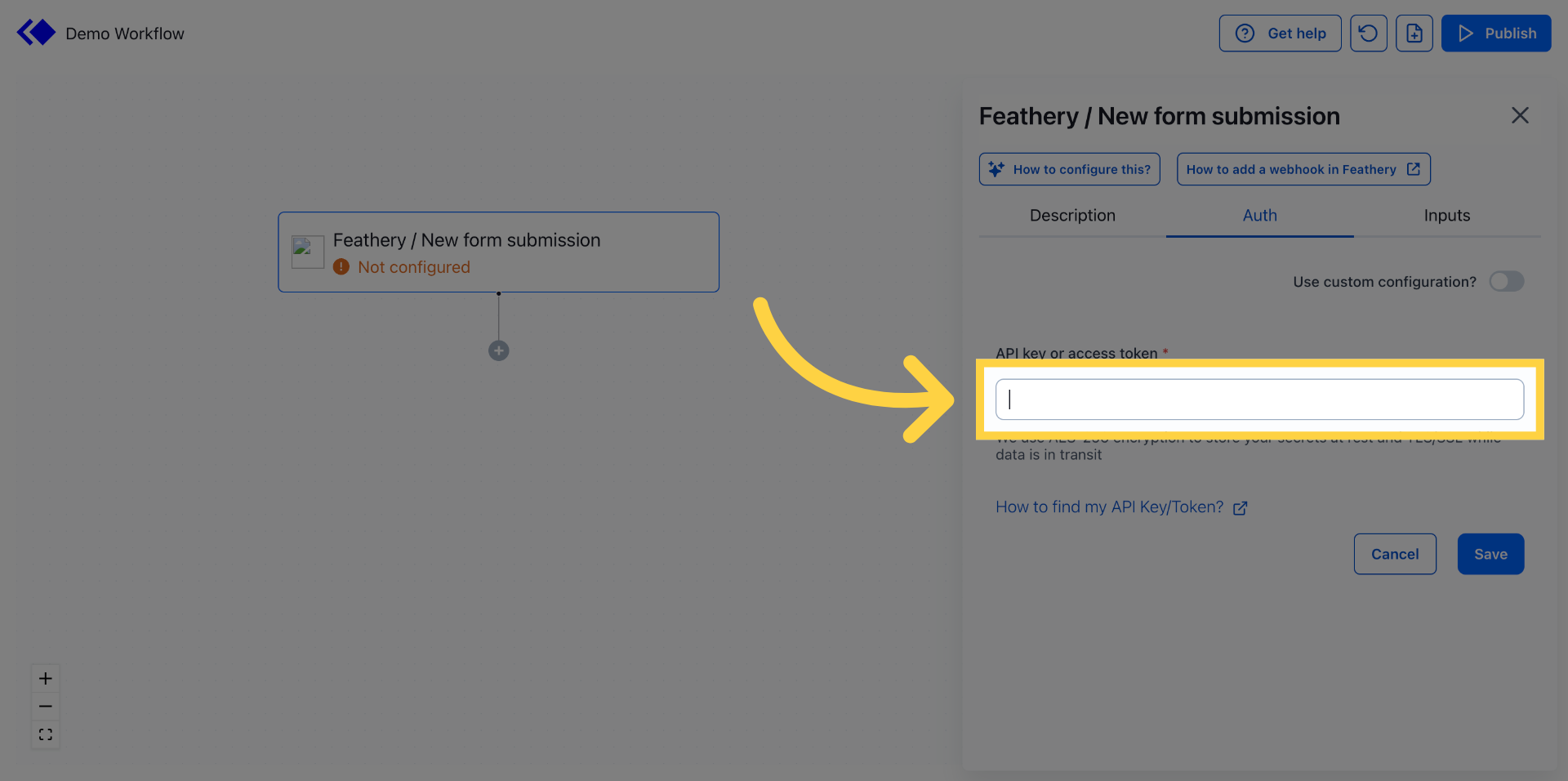The height and width of the screenshot is (781, 1568).
Task: Click the zoom in icon on the canvas
Action: [x=45, y=678]
